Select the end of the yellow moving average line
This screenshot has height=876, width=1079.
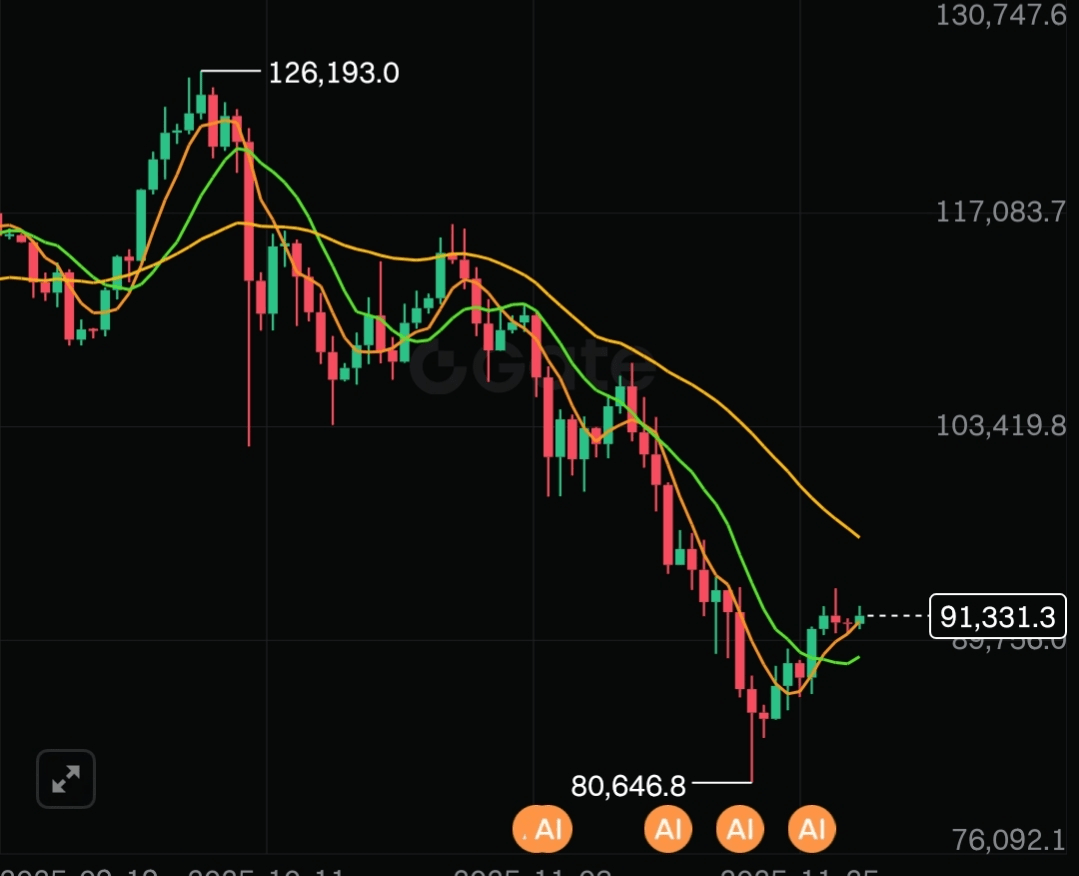[857, 535]
